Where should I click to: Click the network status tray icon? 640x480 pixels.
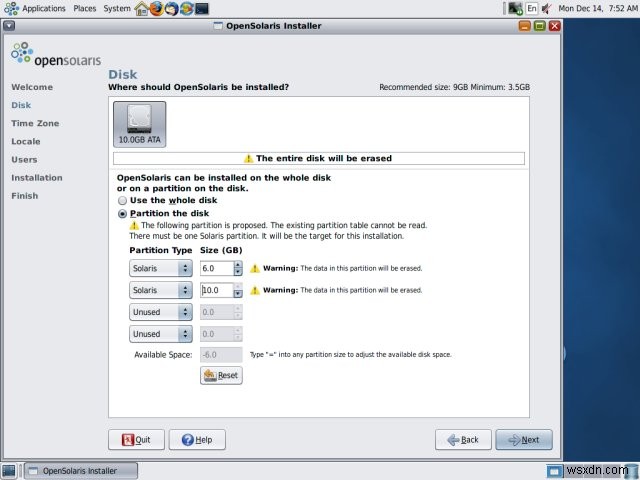pos(515,9)
